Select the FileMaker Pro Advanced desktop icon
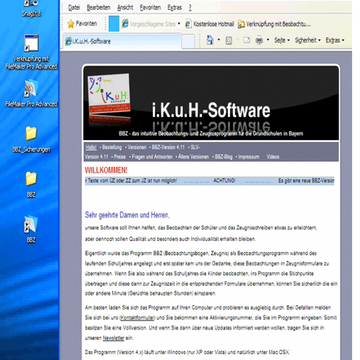This screenshot has width=360, height=360. point(31,93)
